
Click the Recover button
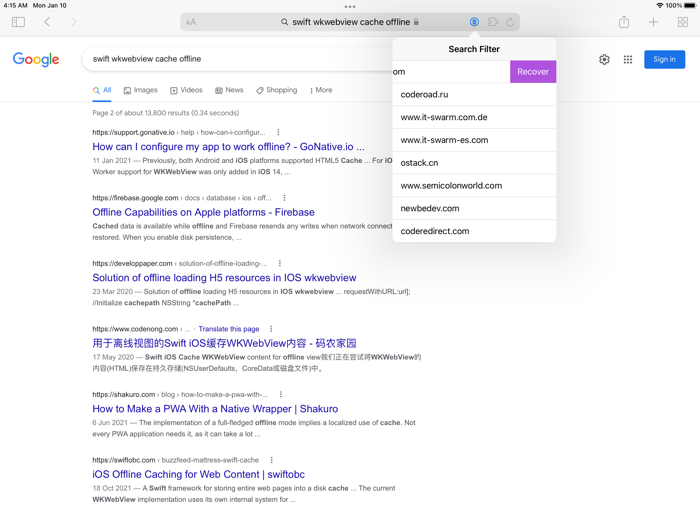[533, 72]
